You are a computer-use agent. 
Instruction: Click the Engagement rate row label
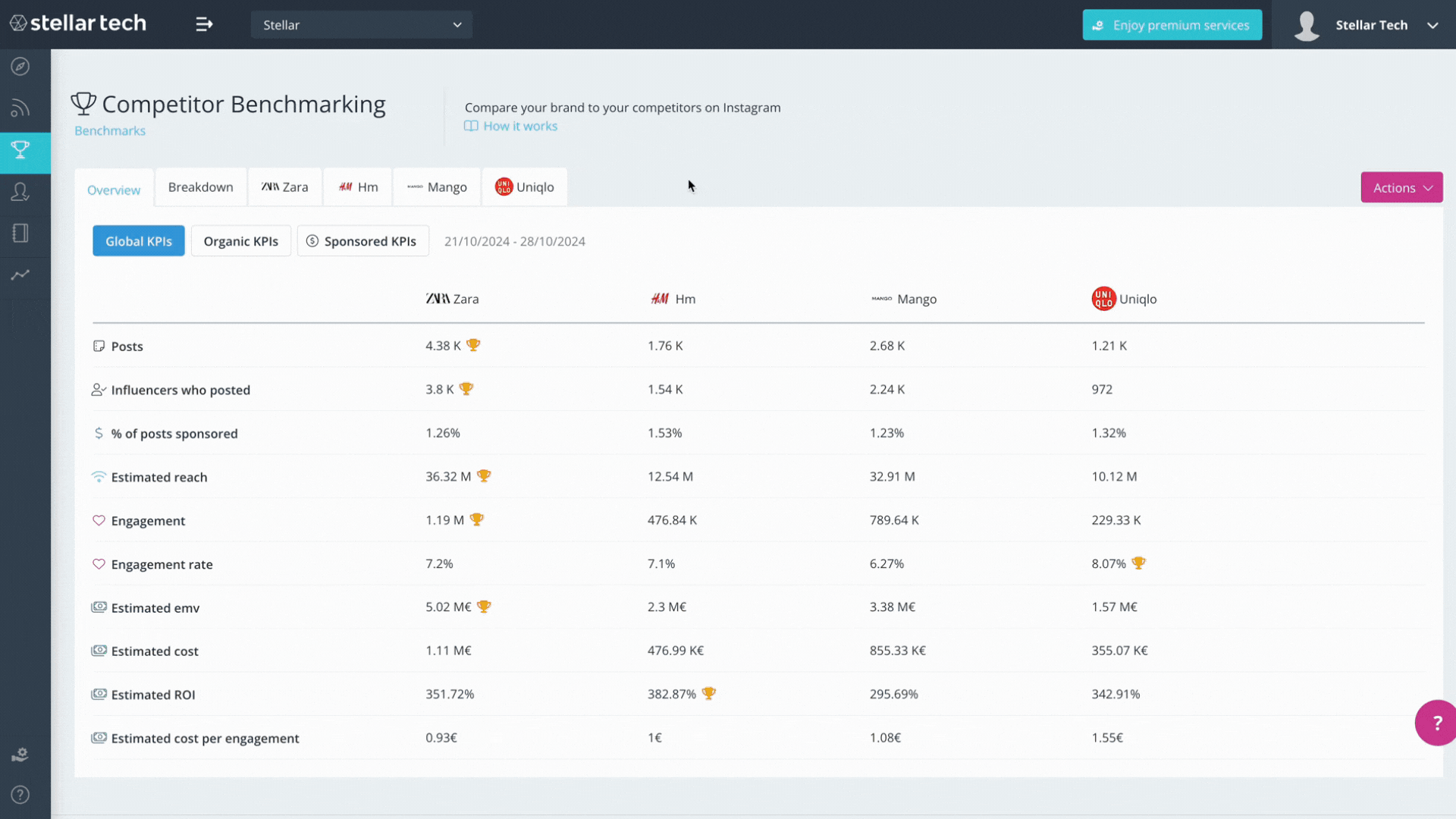pos(162,564)
